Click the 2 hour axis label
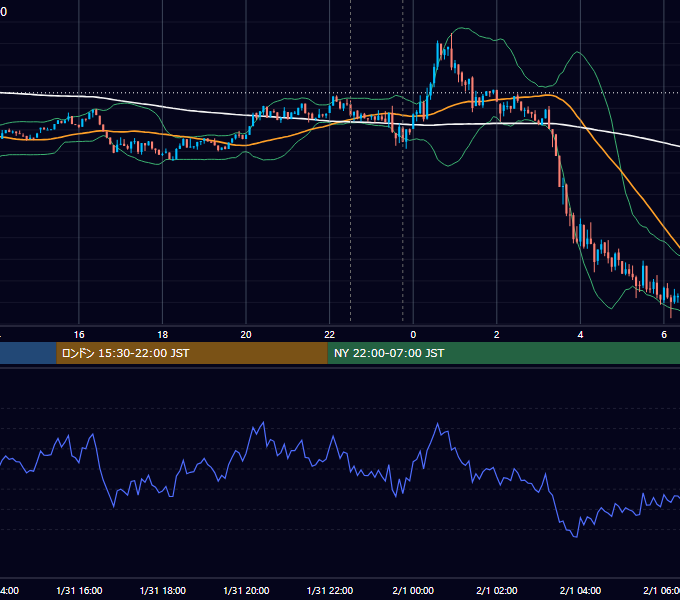 (497, 335)
